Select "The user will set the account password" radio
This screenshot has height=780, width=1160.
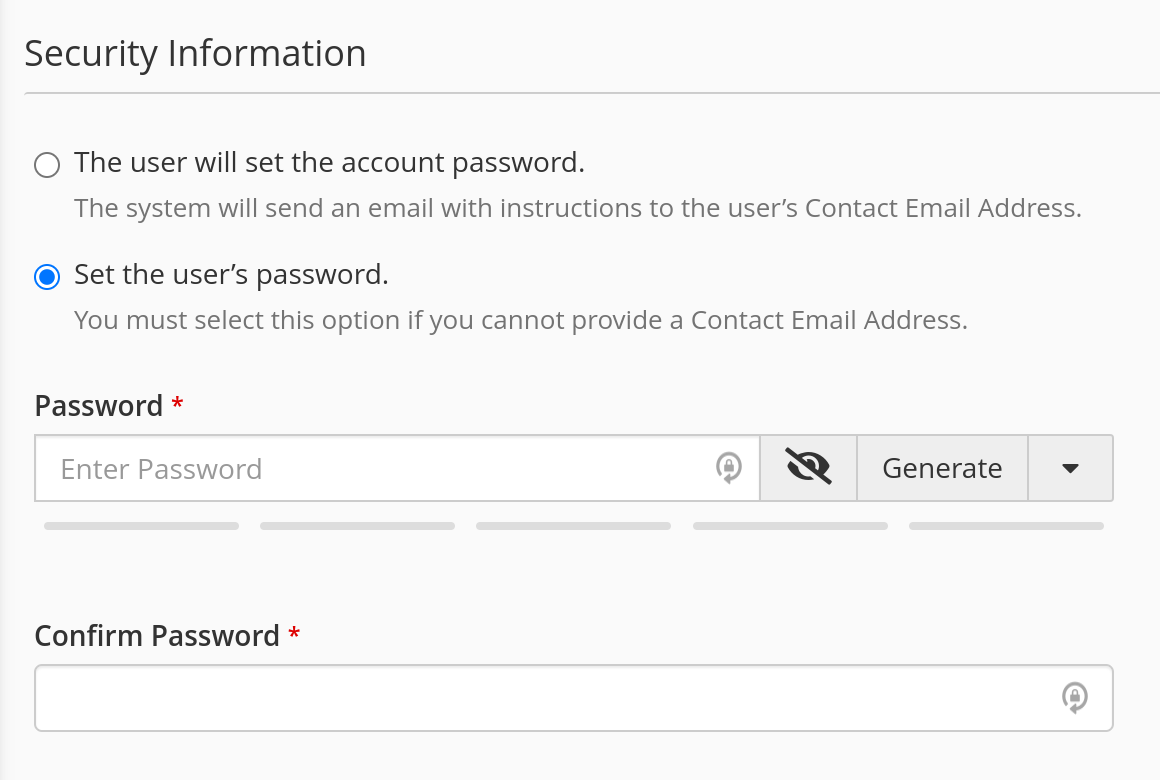(47, 164)
